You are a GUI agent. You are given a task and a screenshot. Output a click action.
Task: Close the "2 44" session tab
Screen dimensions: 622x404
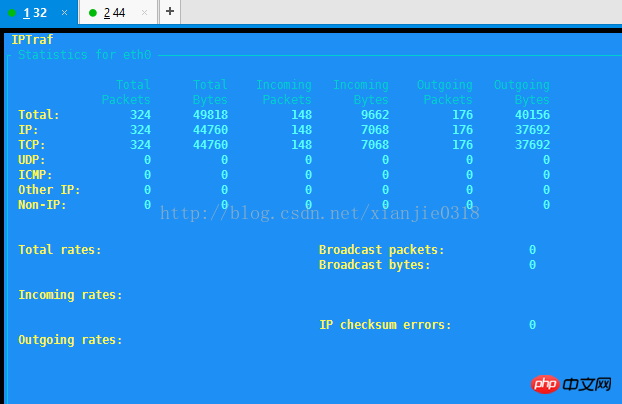pos(146,13)
